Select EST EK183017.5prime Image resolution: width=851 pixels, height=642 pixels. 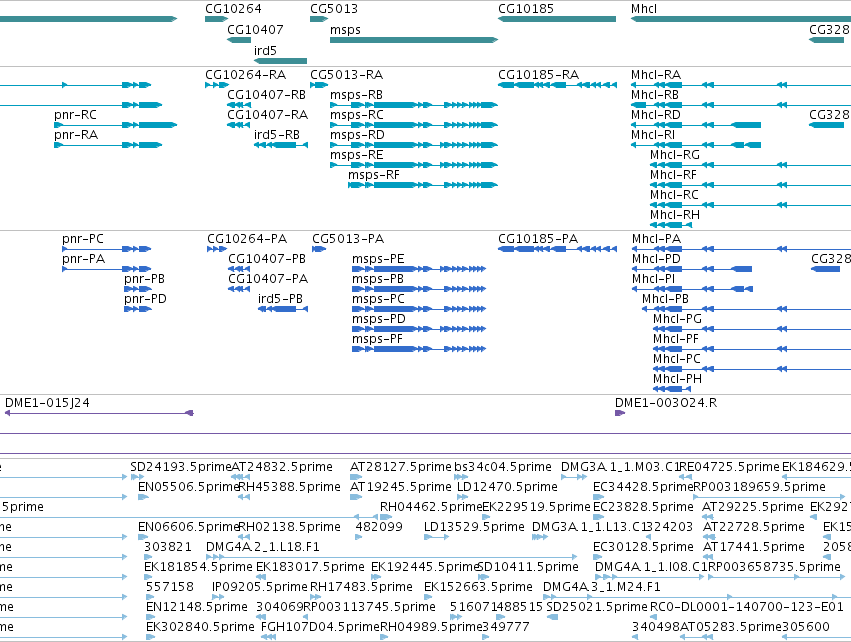[310, 567]
